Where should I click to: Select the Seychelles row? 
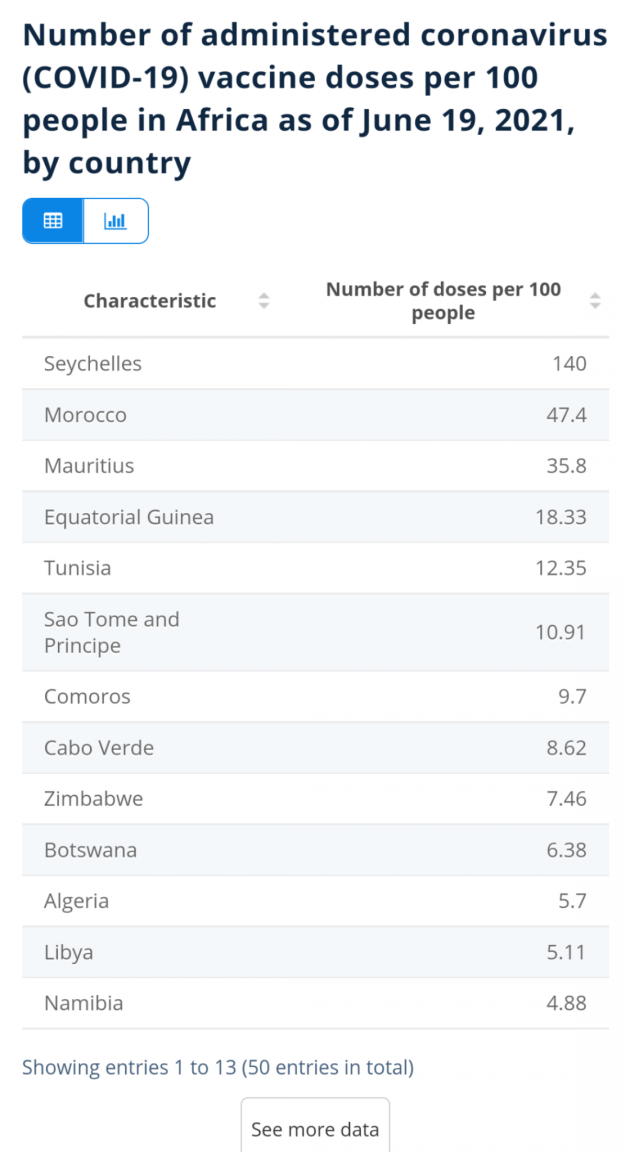(x=316, y=364)
